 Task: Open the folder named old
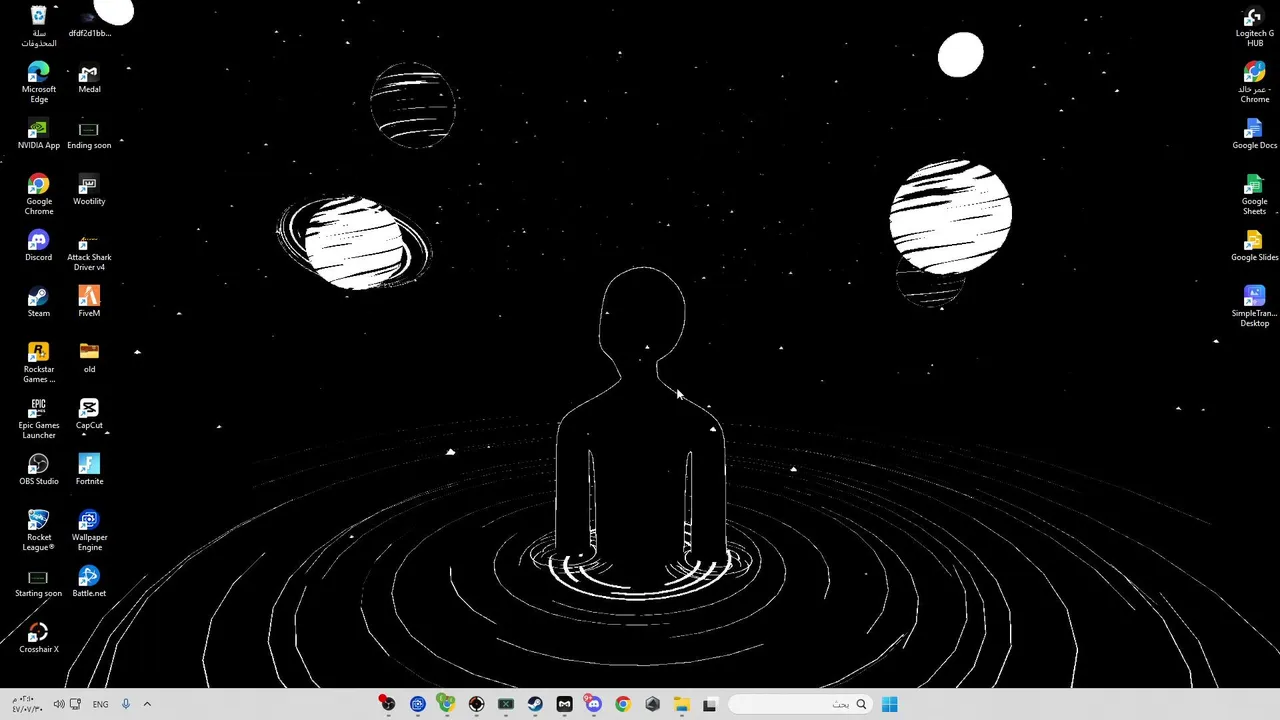tap(89, 359)
